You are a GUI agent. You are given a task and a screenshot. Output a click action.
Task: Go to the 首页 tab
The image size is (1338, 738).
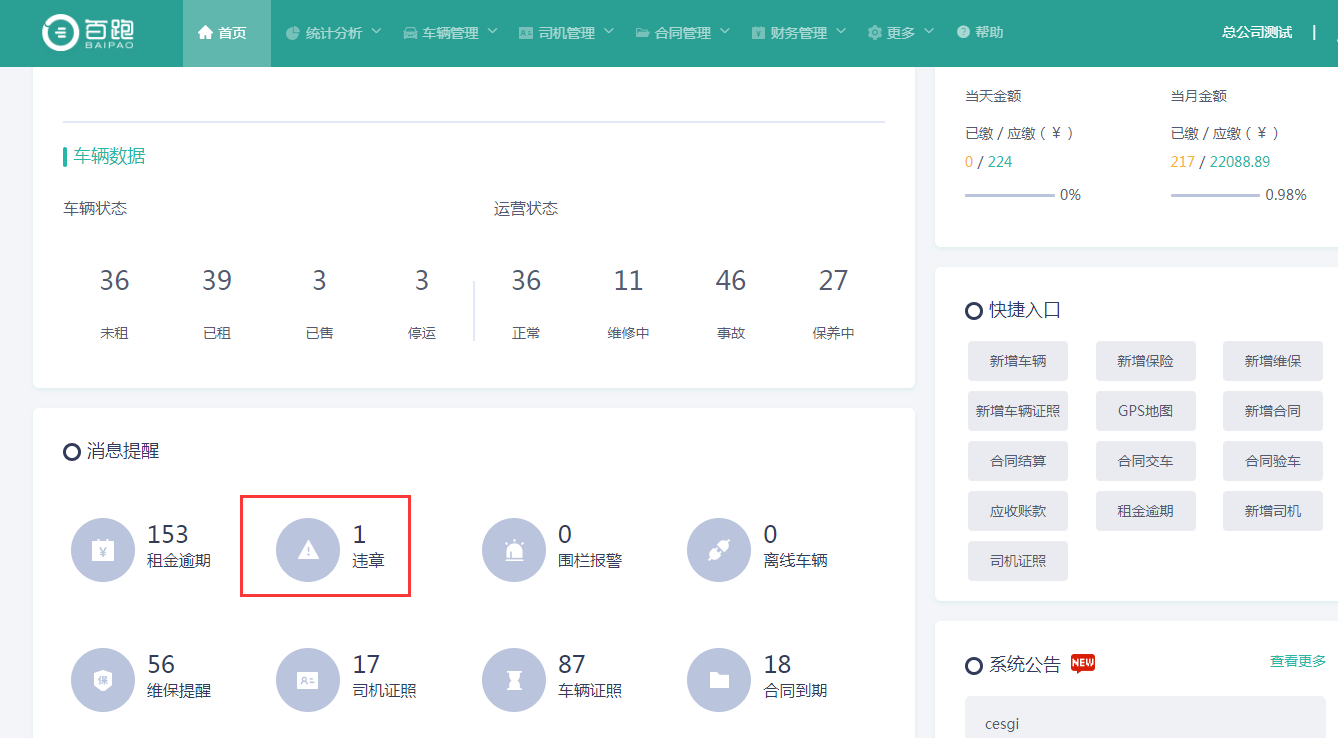point(226,33)
